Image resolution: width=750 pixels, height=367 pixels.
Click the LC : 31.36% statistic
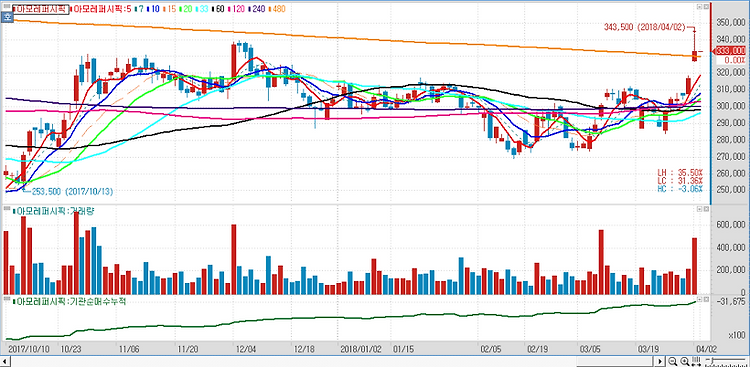[681, 180]
